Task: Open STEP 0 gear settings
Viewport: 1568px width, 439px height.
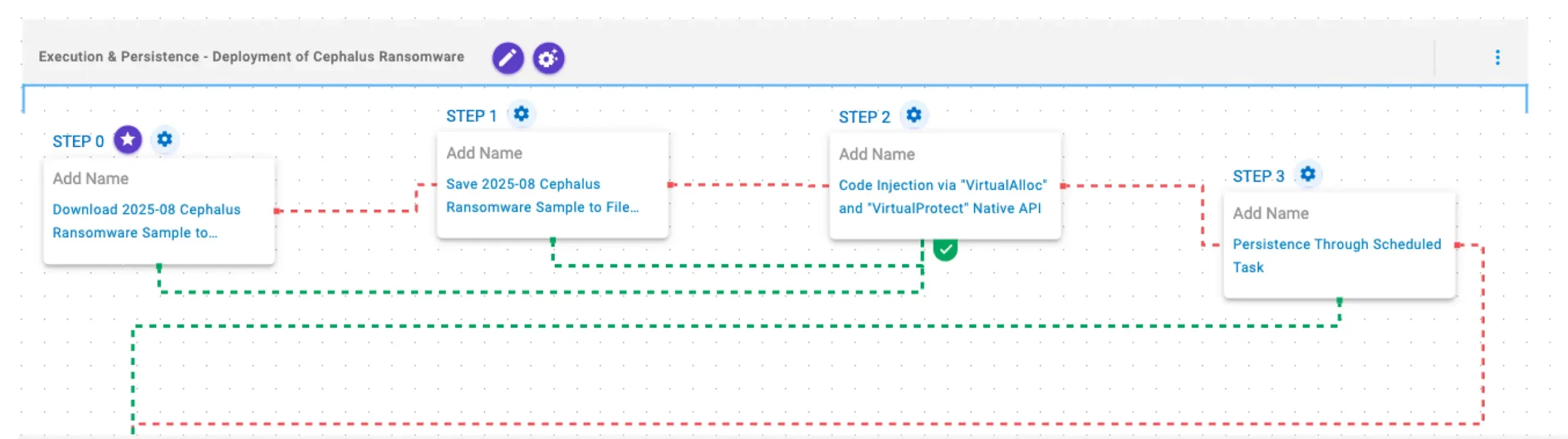Action: tap(165, 140)
